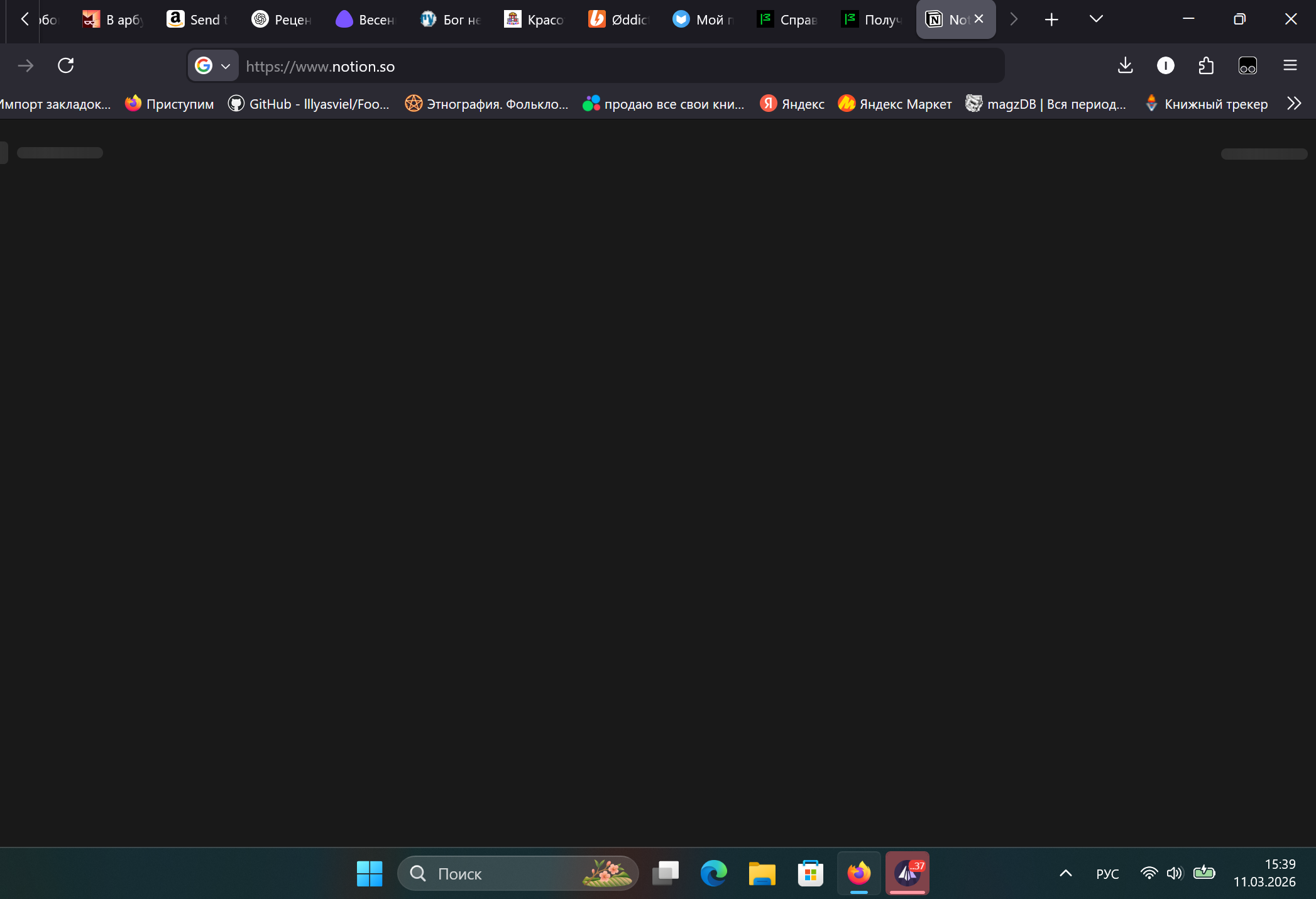This screenshot has height=899, width=1316.
Task: Show more bookmarks overflow chevron
Action: coord(1294,103)
